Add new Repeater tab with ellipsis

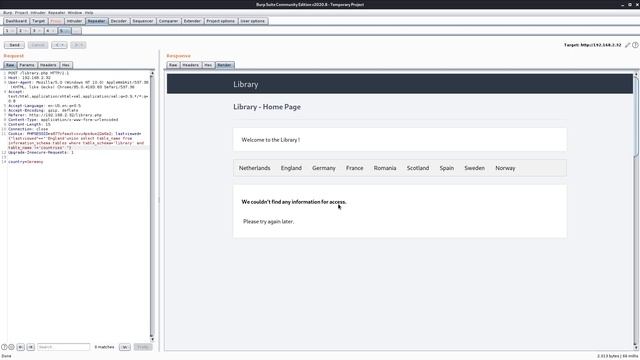76,31
